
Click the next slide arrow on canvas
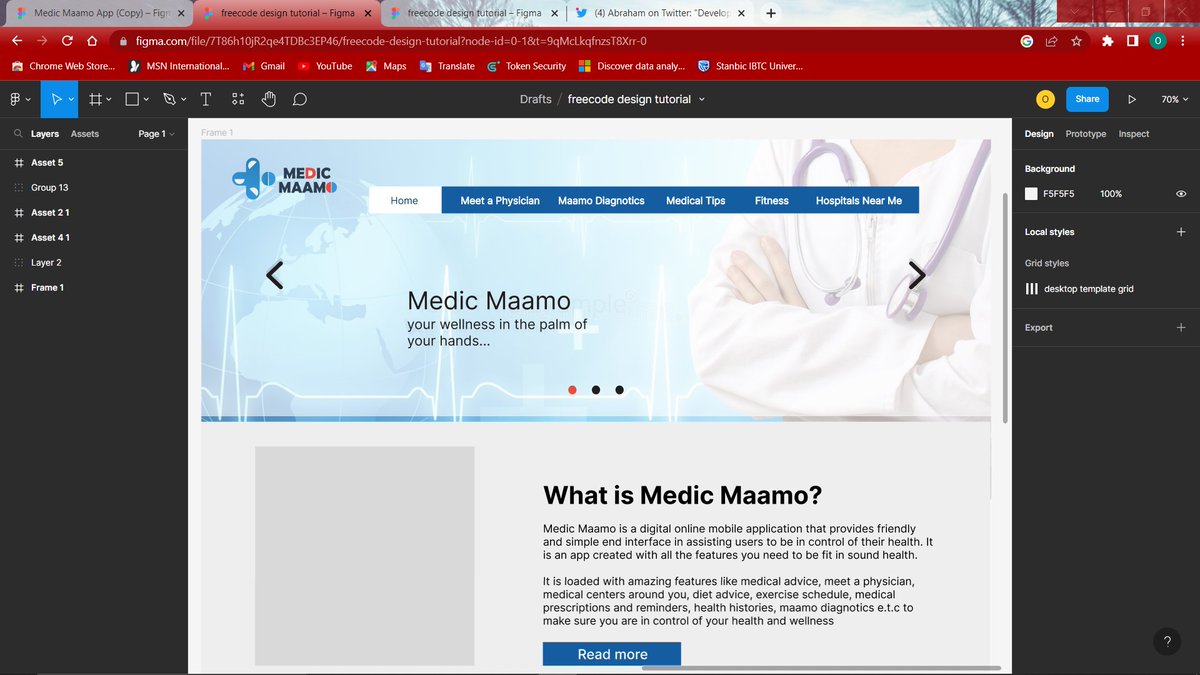click(916, 274)
